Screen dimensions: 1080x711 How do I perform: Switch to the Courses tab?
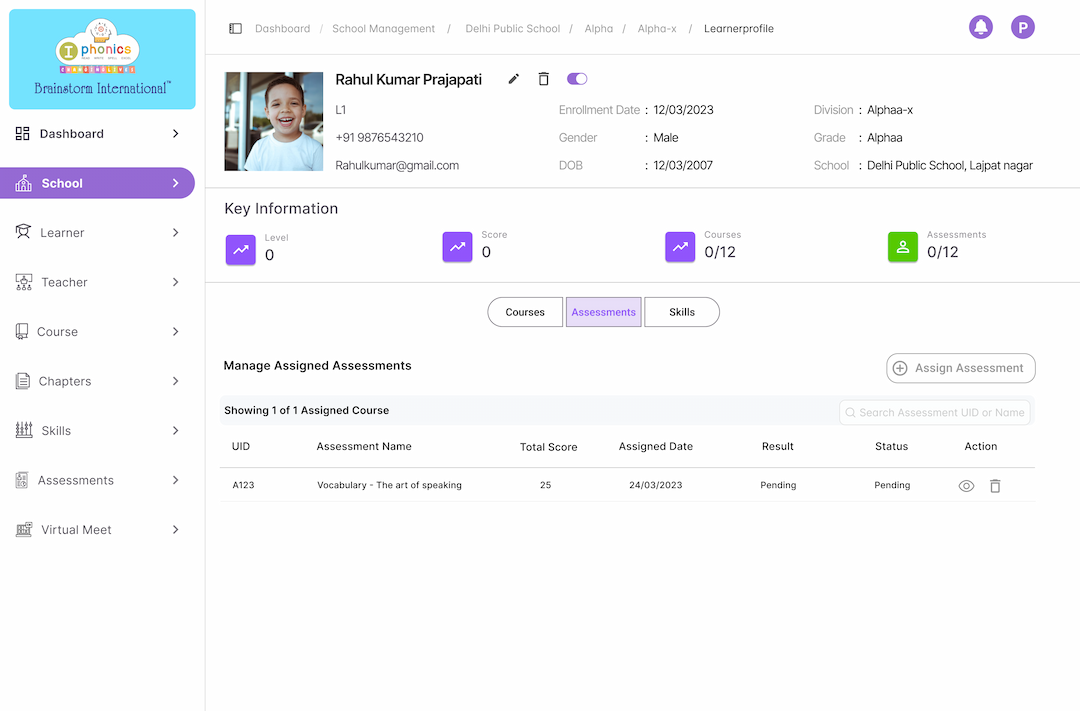pos(525,312)
